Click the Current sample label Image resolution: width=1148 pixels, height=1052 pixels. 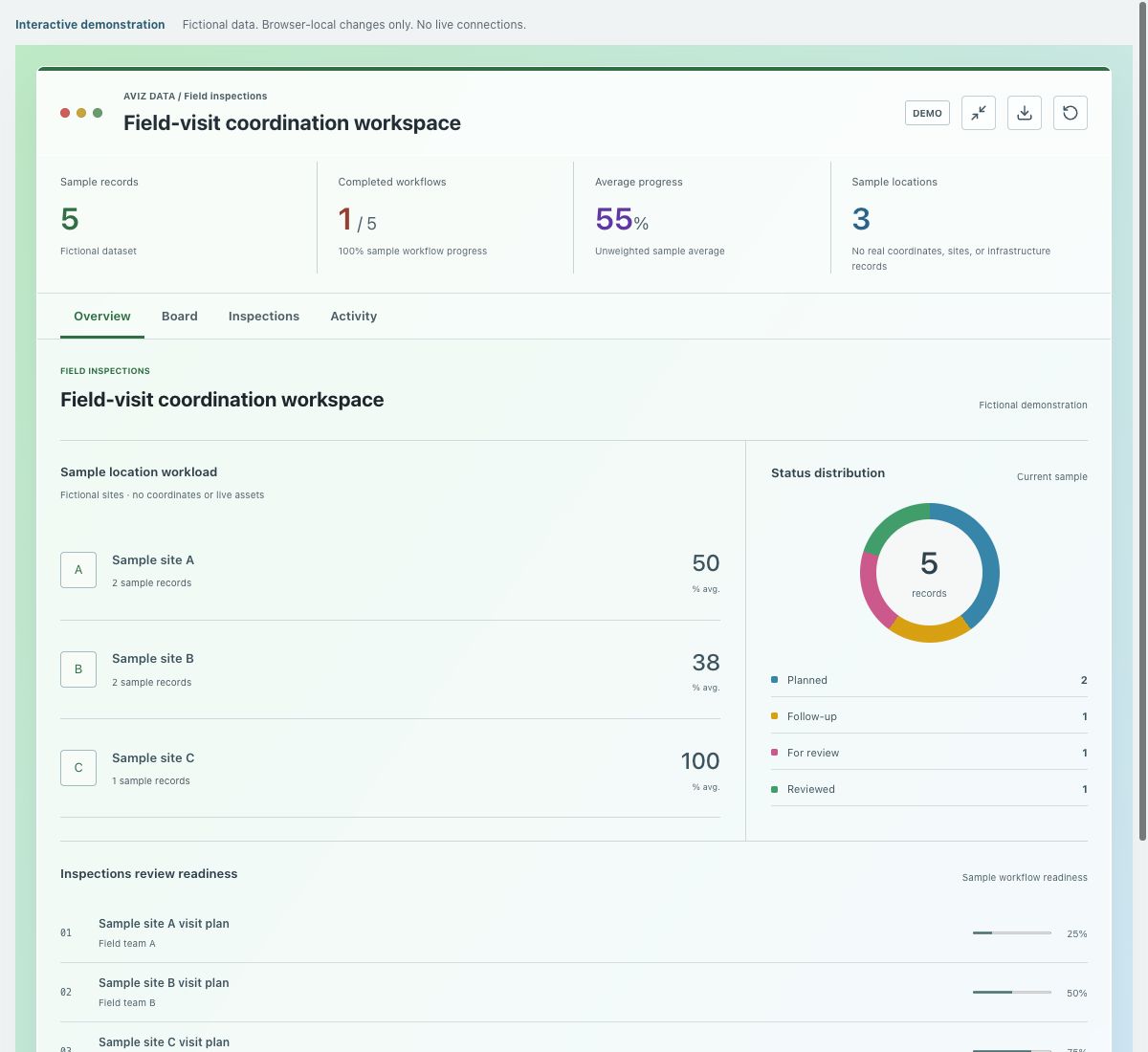tap(1052, 477)
